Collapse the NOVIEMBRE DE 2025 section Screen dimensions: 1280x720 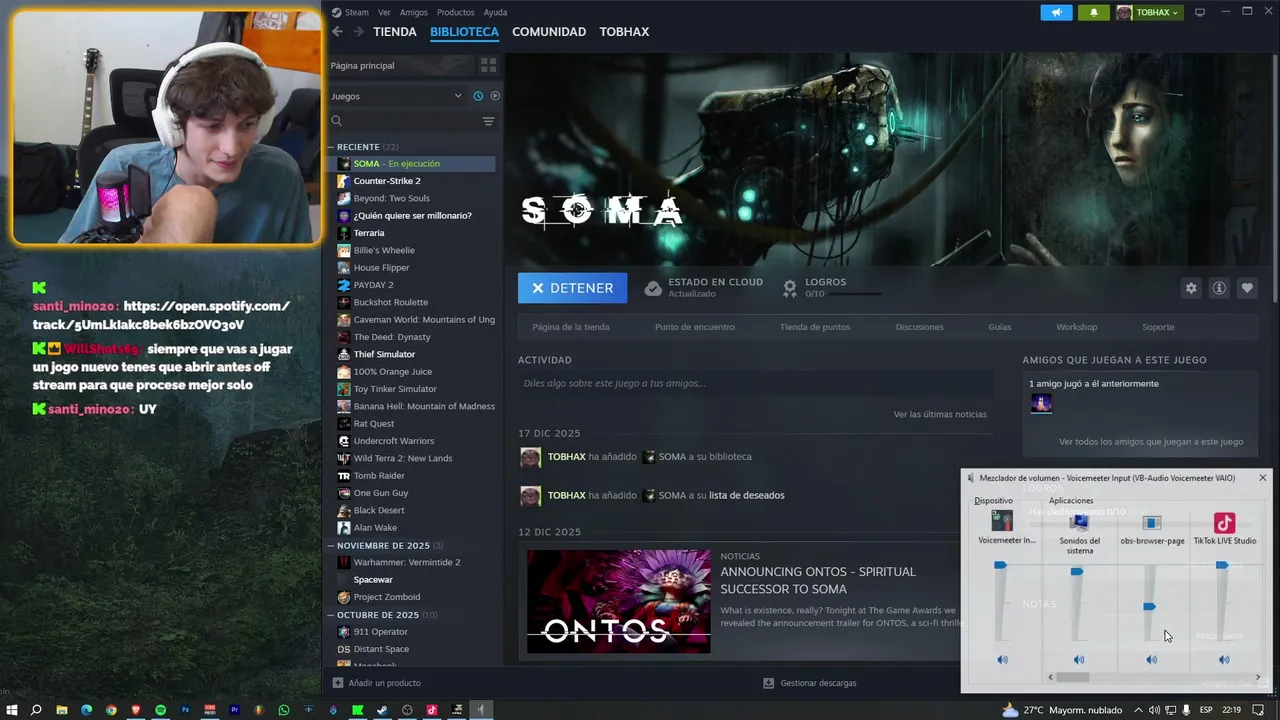pos(331,546)
